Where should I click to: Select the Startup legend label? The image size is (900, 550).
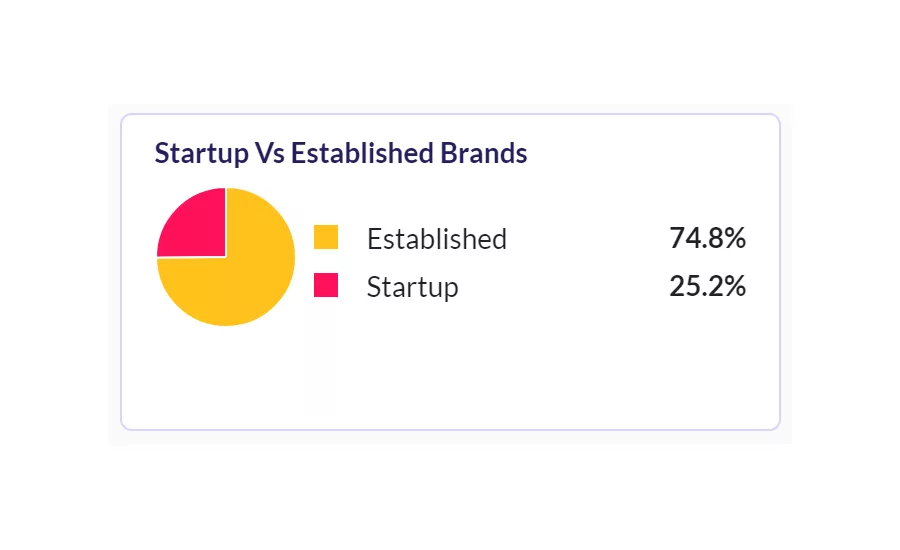coord(413,287)
